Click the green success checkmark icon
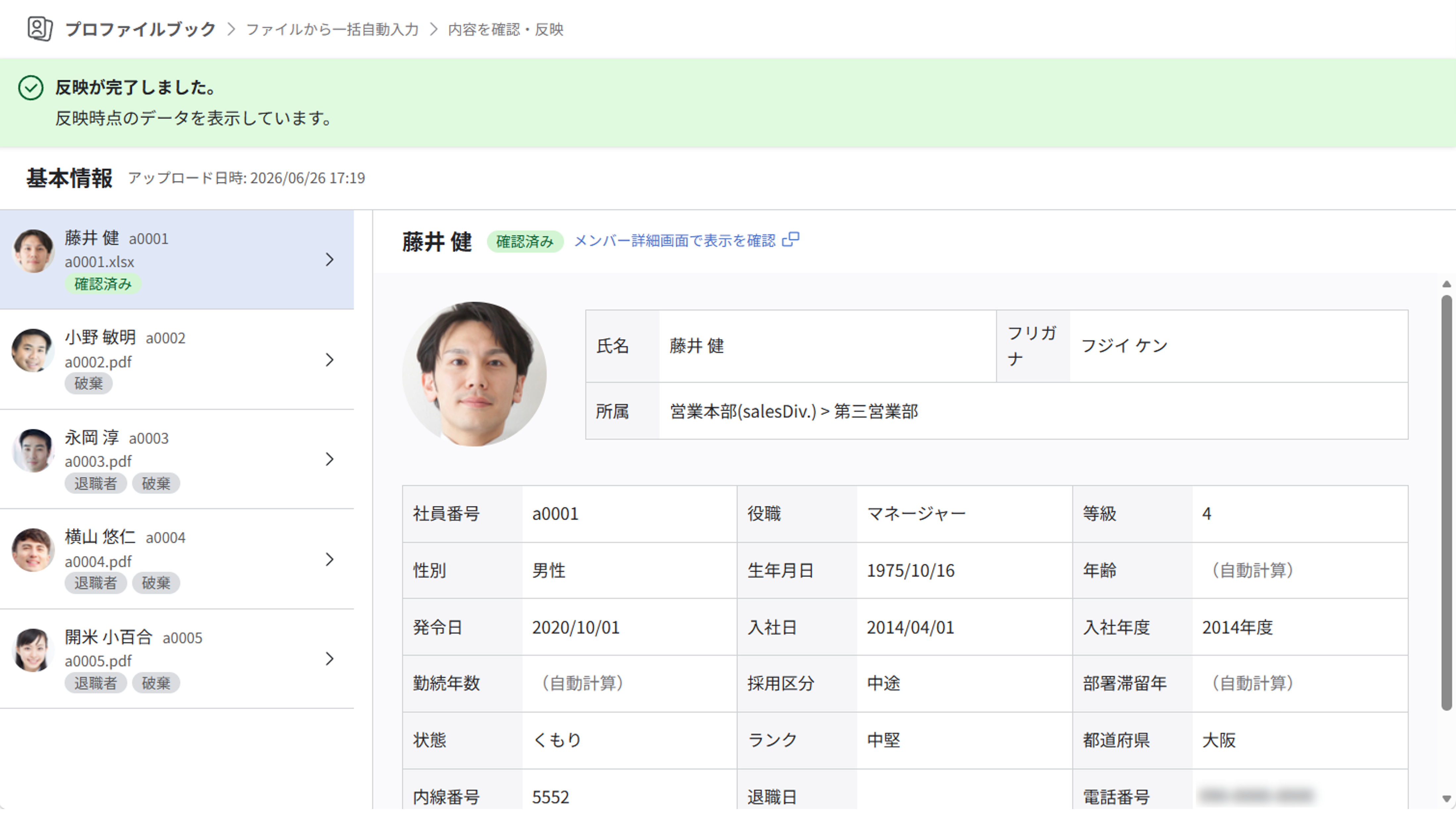This screenshot has height=814, width=1456. 30,88
